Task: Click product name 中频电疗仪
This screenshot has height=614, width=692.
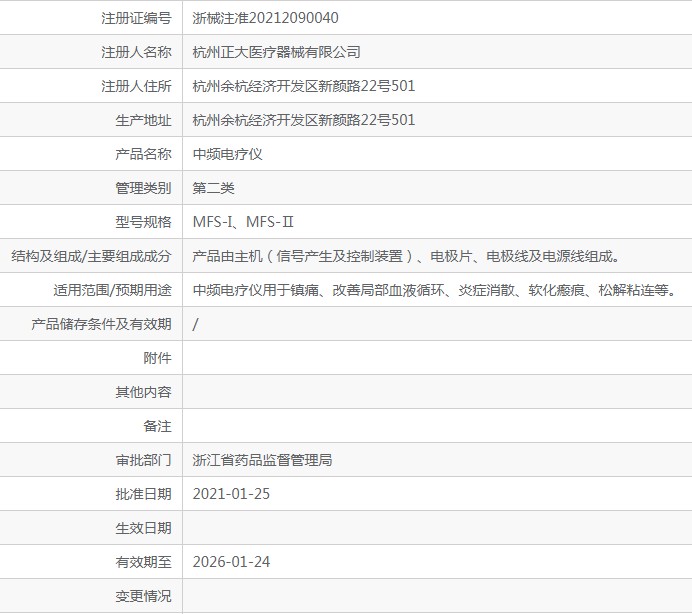Action: pos(227,154)
